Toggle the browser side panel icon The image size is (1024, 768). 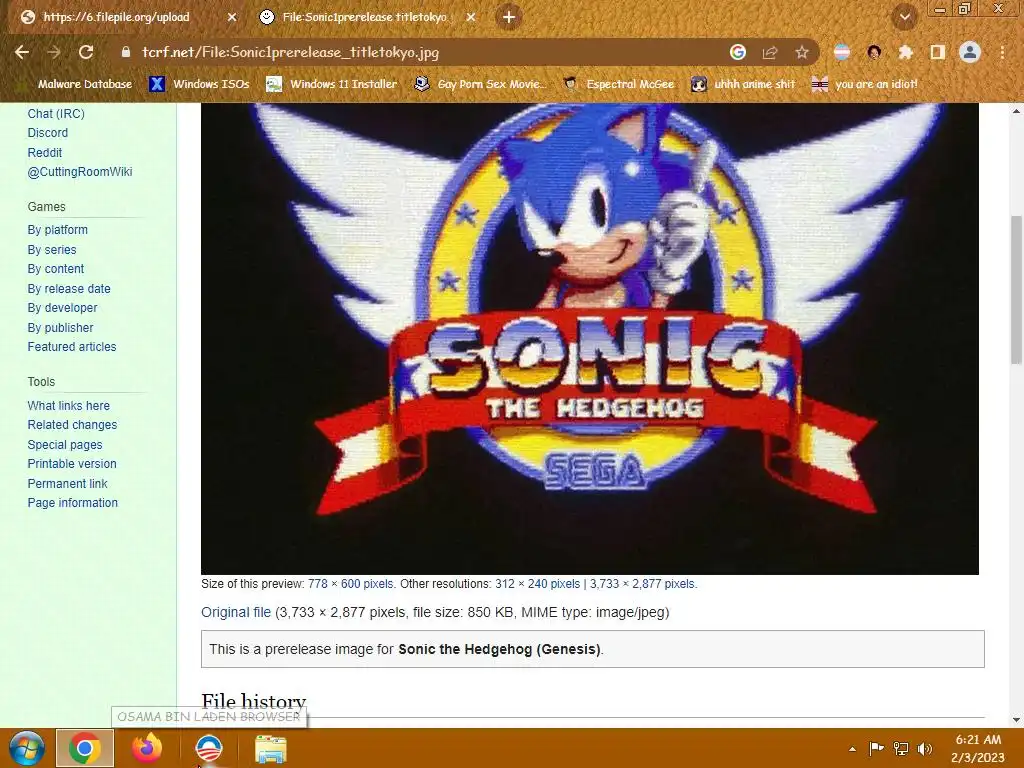(938, 52)
